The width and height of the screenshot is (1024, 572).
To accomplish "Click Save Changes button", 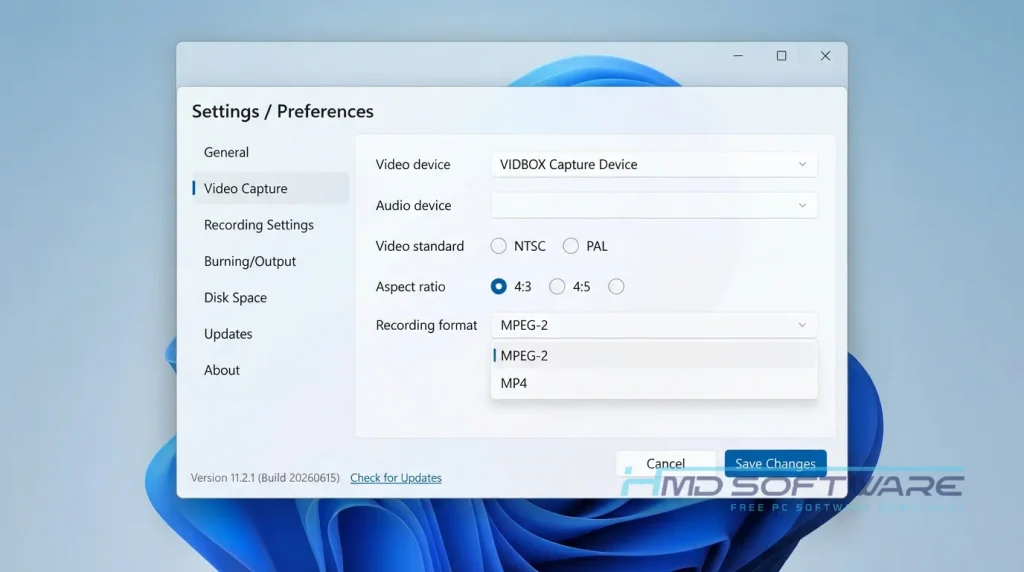I will (775, 464).
